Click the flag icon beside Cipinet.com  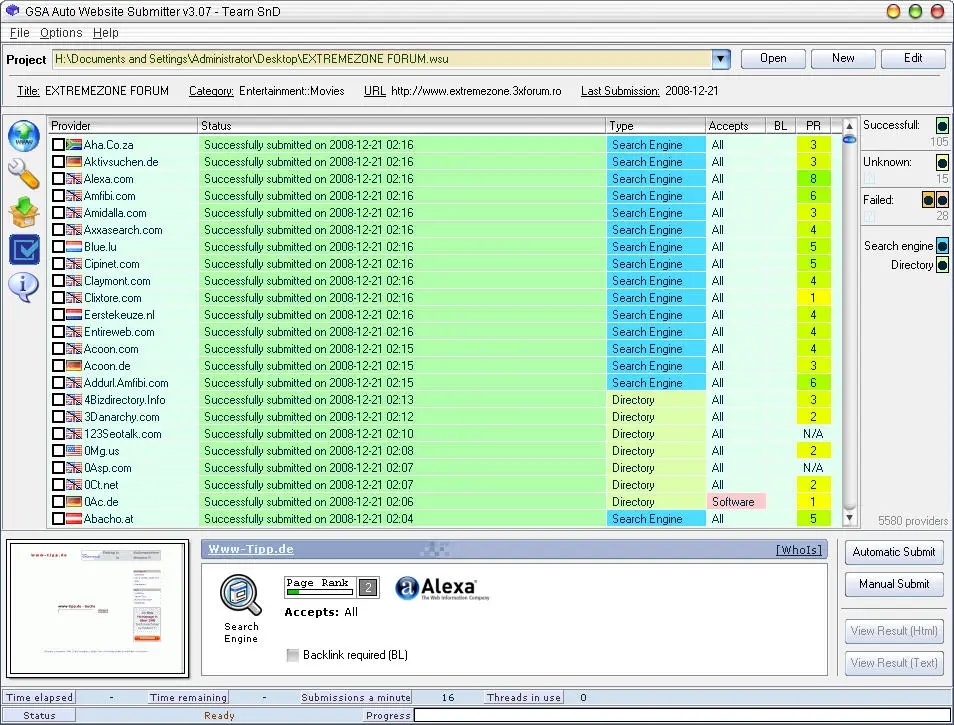(74, 264)
